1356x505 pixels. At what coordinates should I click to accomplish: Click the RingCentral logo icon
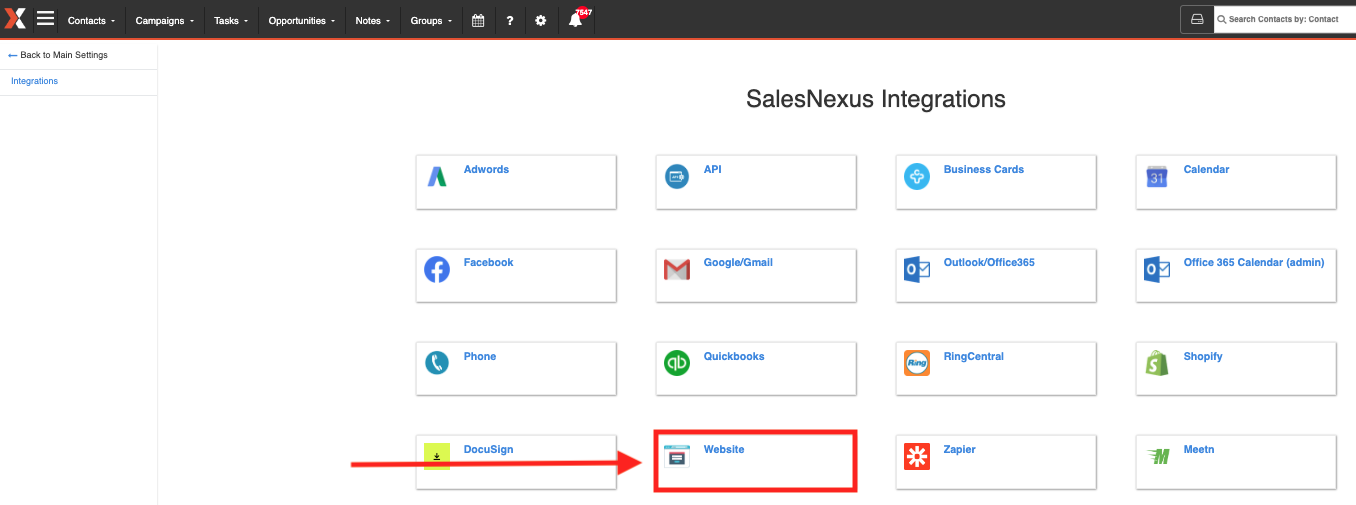click(917, 363)
